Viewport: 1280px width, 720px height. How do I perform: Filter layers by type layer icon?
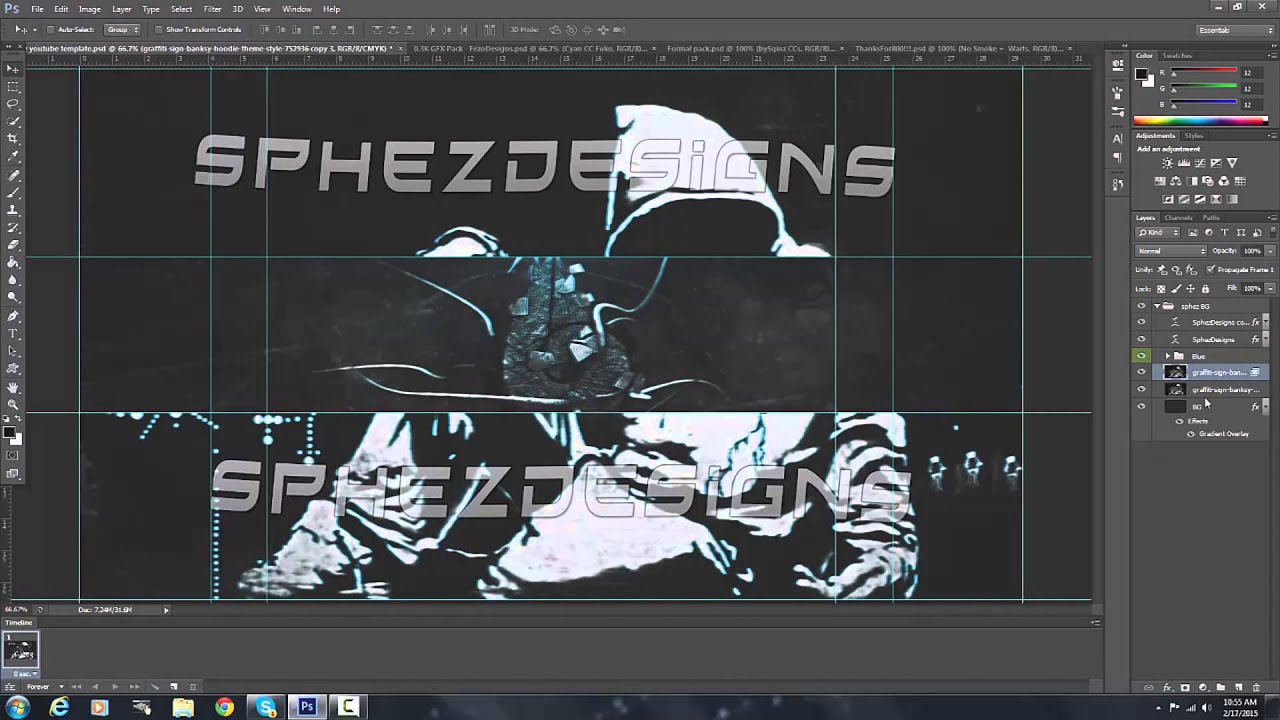click(x=1224, y=232)
